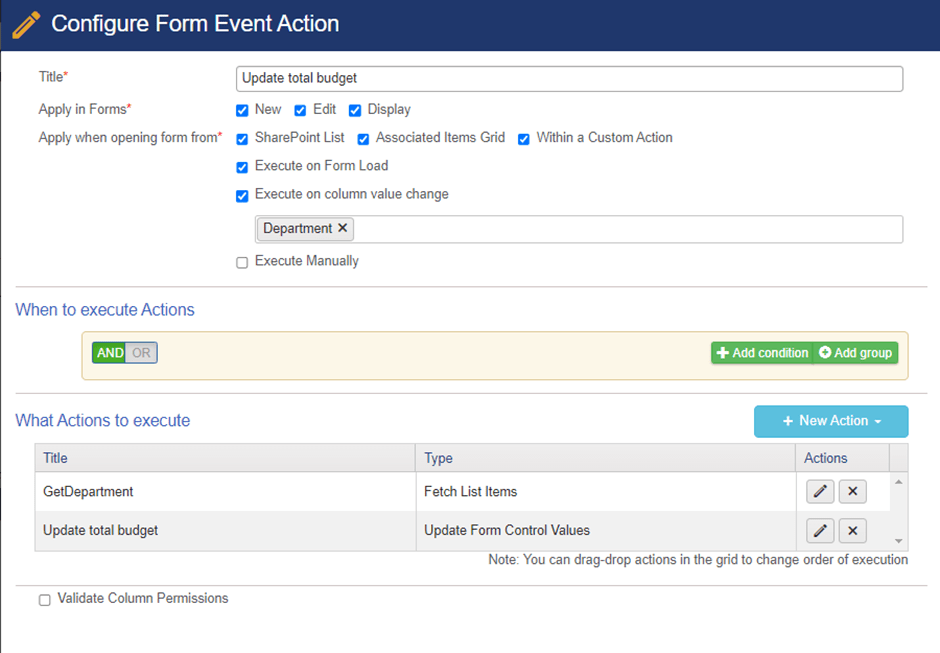Screen dimensions: 940x653
Task: Edit the Update total budget action
Action: (820, 531)
